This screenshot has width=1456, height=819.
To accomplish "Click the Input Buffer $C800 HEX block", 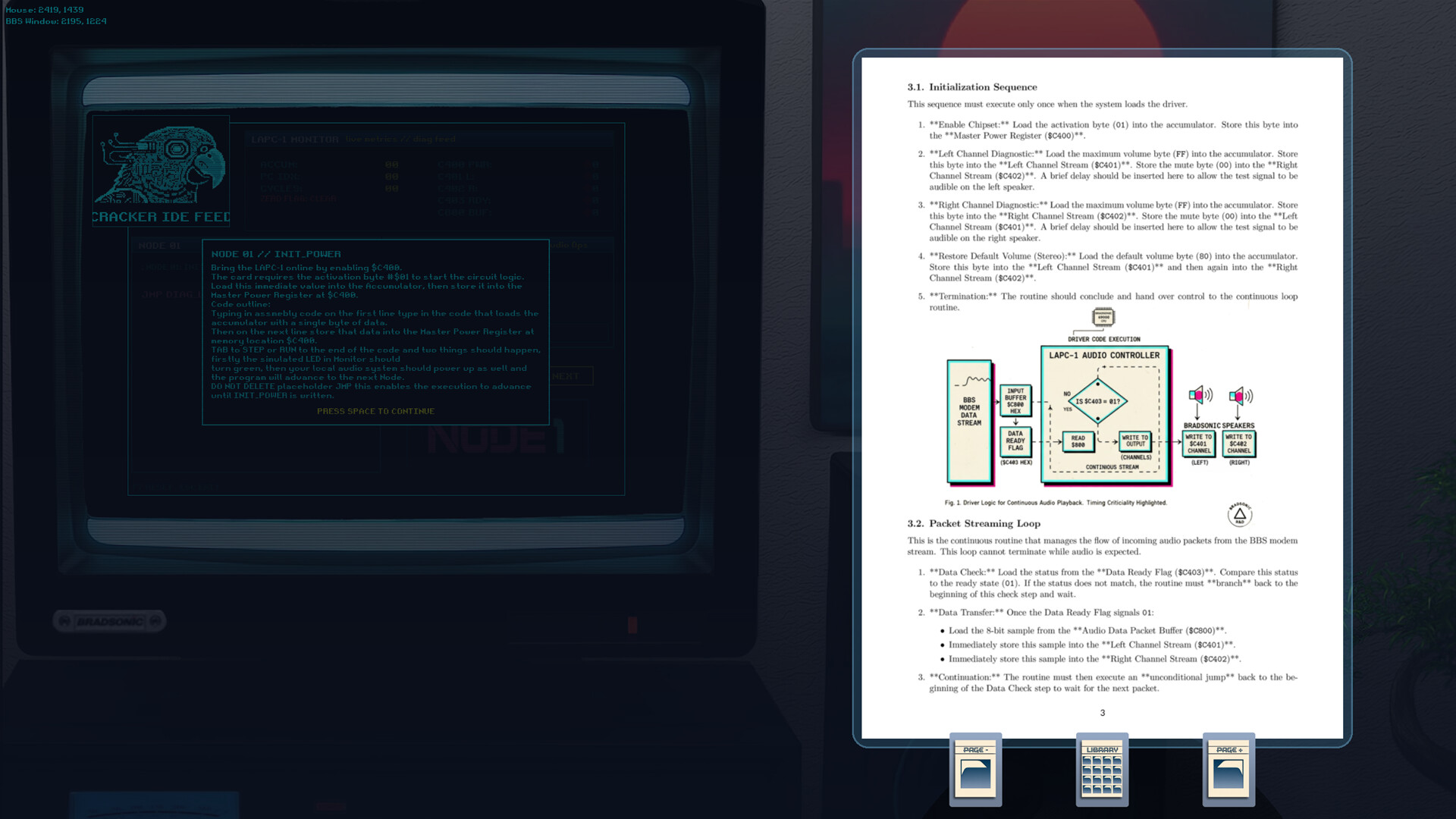I will click(x=1015, y=400).
